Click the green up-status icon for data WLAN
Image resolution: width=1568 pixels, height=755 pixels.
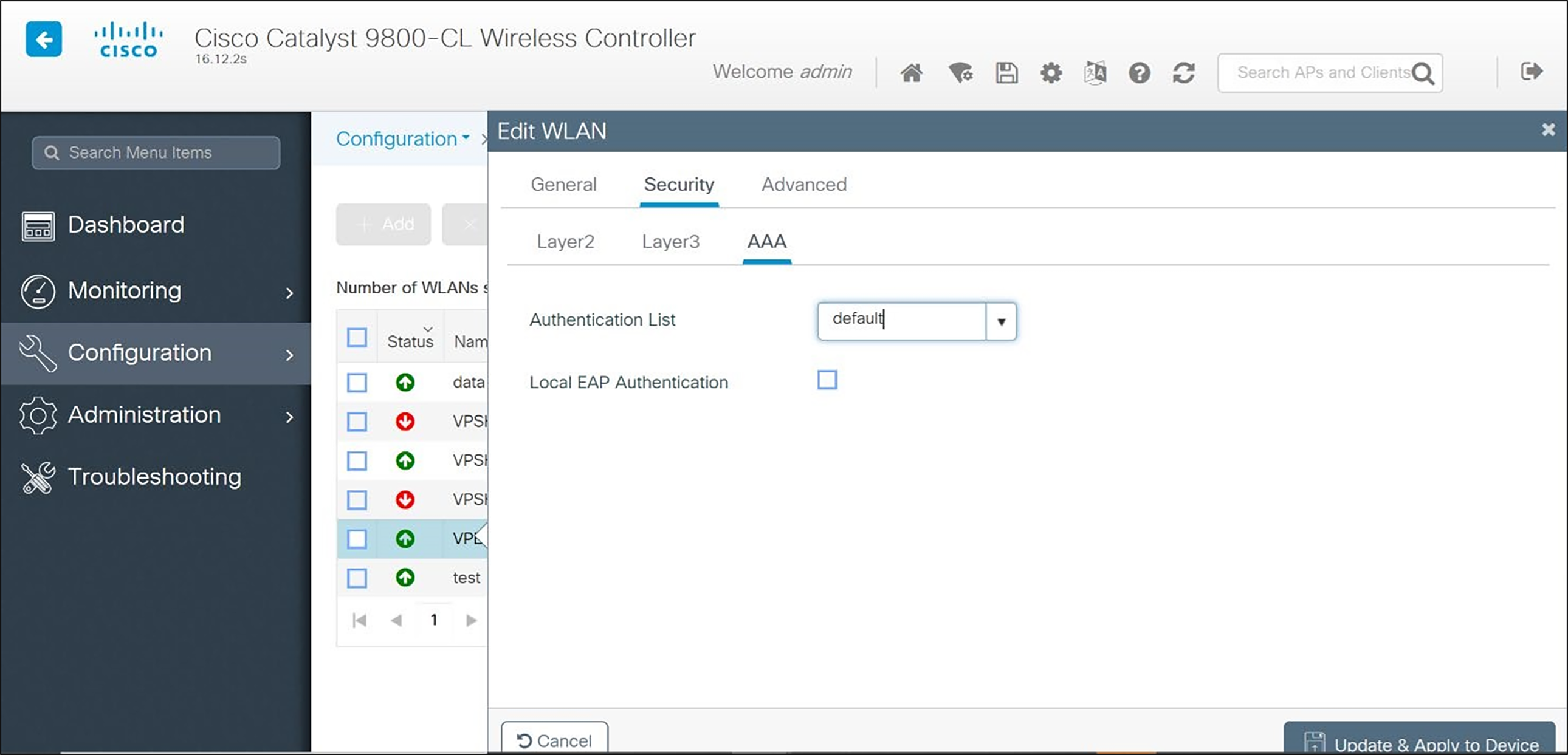tap(405, 382)
